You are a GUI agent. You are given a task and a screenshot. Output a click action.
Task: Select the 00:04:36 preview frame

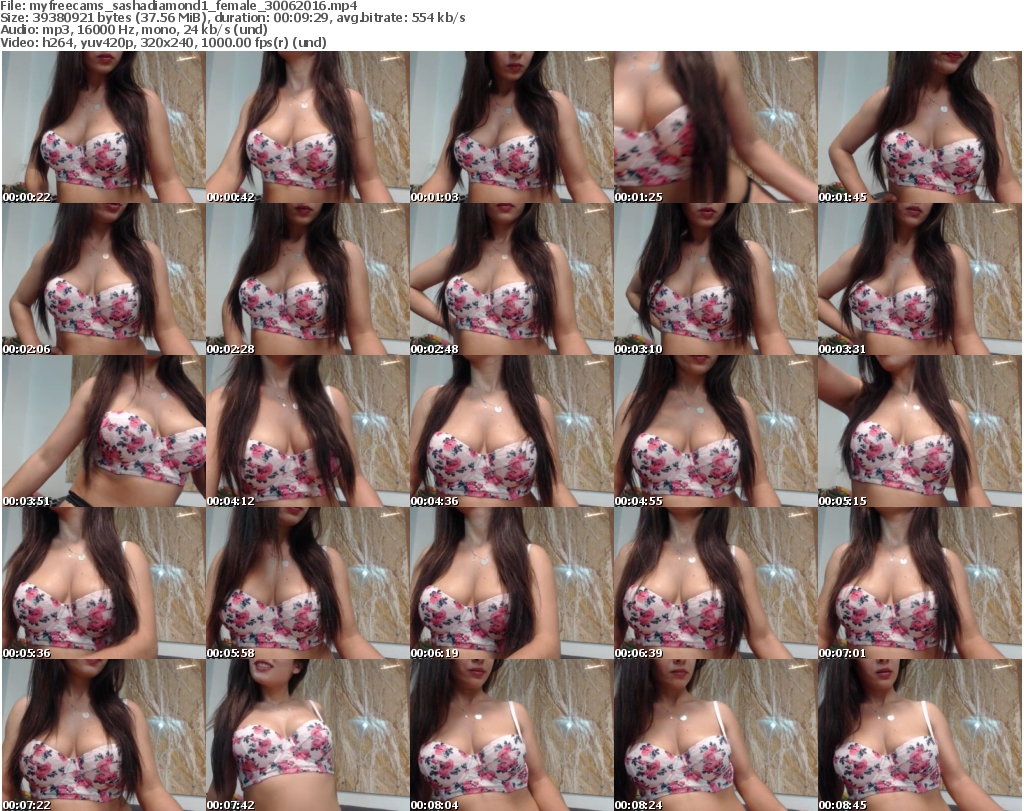511,432
